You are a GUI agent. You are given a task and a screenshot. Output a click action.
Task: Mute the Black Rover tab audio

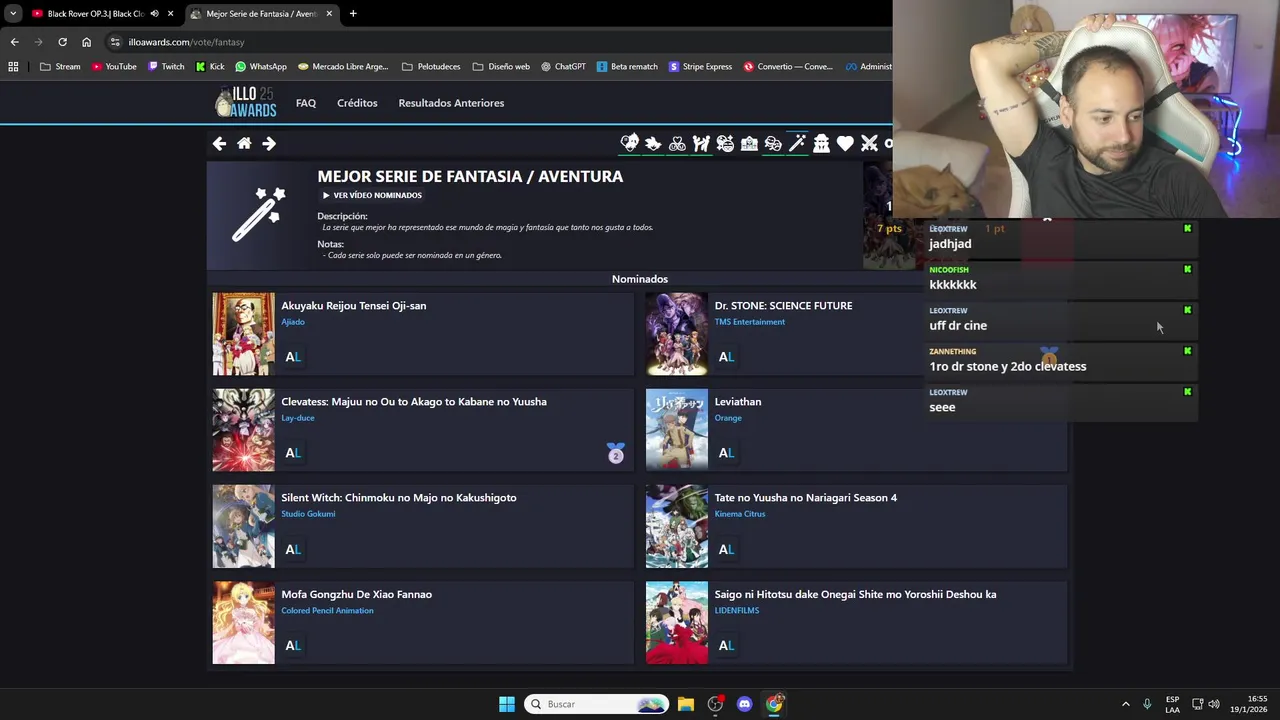(x=154, y=14)
